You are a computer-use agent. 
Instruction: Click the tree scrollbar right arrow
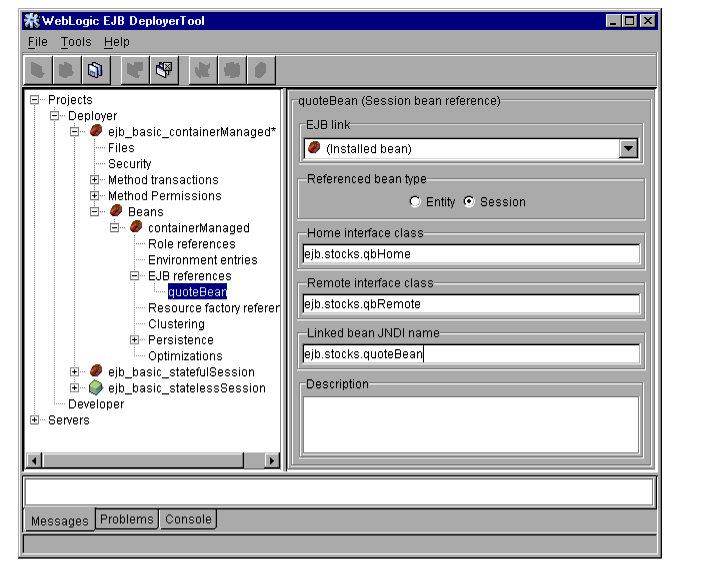pyautogui.click(x=271, y=461)
